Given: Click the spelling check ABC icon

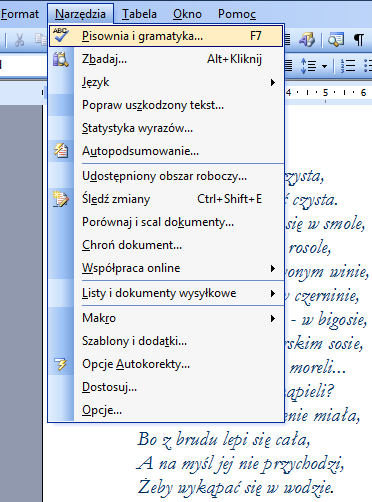Looking at the screenshot, I should coord(61,35).
